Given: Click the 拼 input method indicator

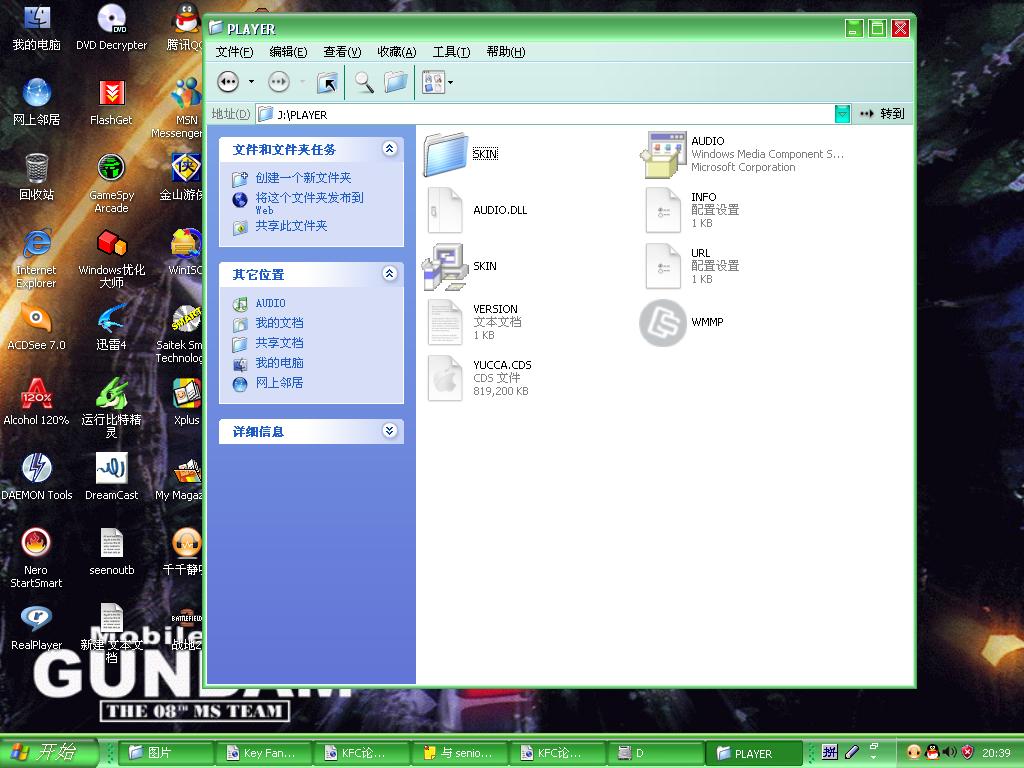Looking at the screenshot, I should (x=829, y=752).
